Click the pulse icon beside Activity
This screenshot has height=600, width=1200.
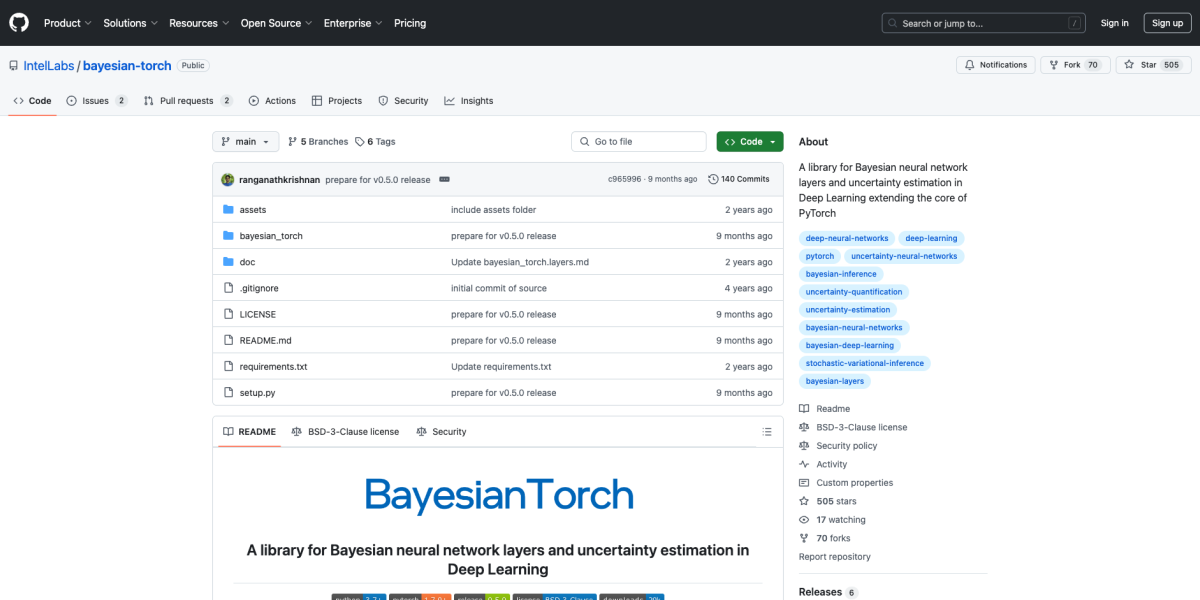(x=803, y=464)
